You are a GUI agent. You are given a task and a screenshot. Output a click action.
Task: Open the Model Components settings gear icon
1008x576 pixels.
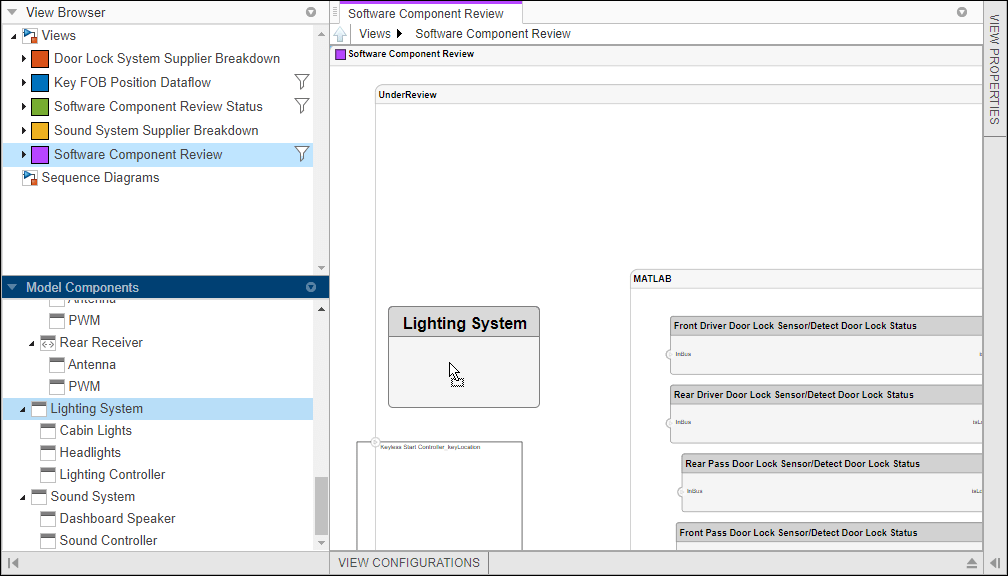[310, 286]
